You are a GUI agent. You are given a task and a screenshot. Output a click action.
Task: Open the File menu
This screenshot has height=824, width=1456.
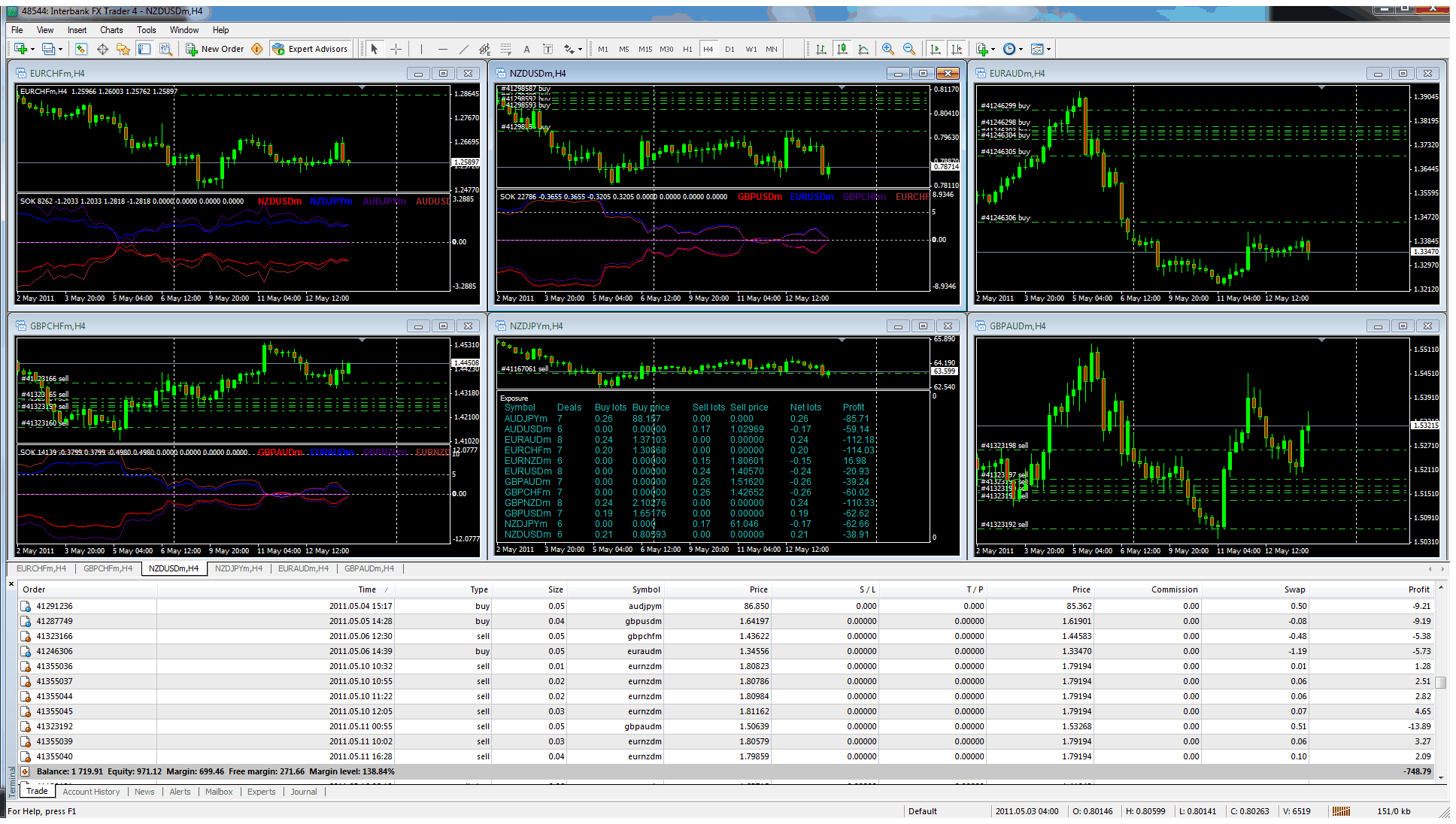click(x=17, y=30)
